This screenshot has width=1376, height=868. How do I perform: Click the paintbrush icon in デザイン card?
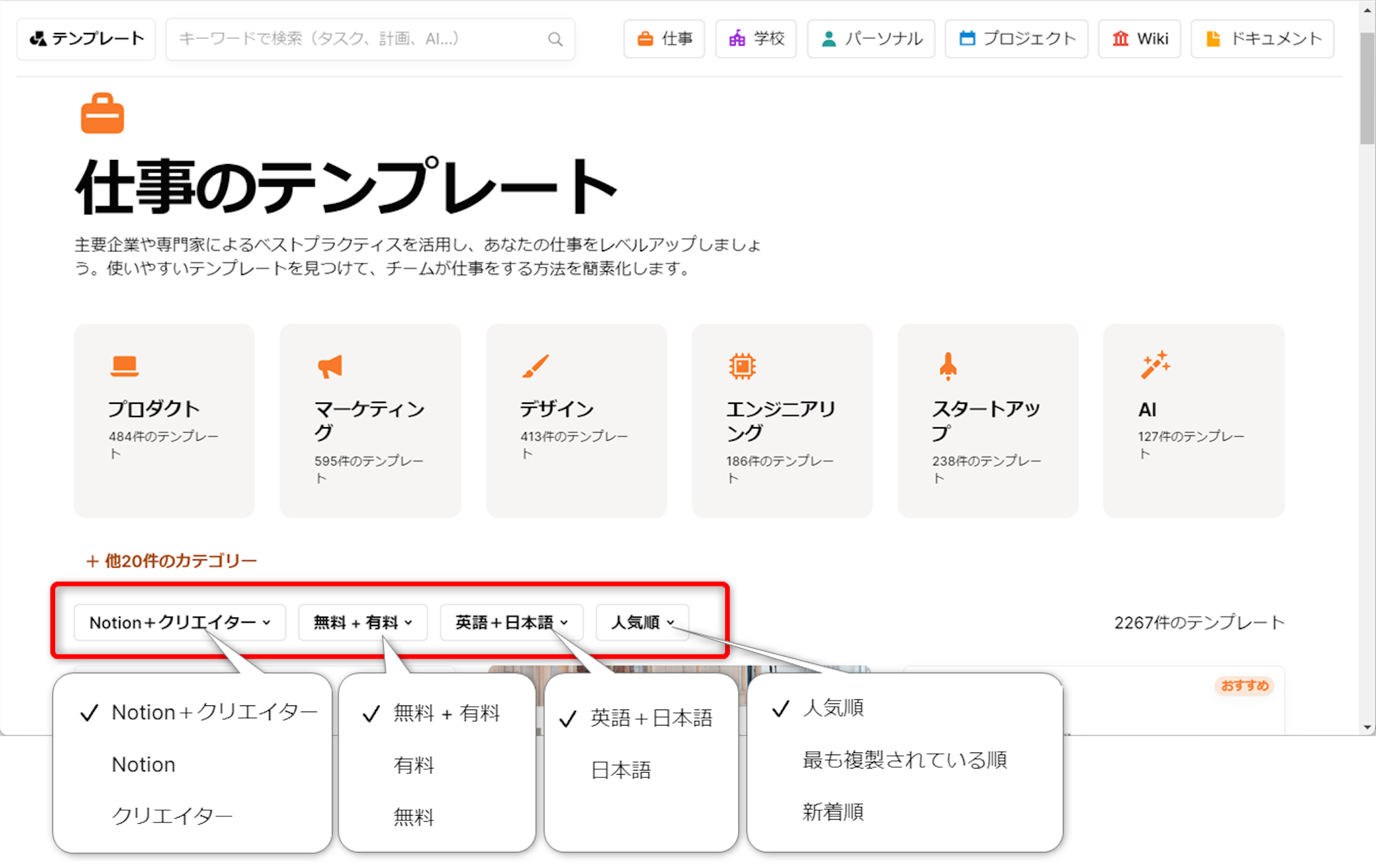pyautogui.click(x=535, y=366)
